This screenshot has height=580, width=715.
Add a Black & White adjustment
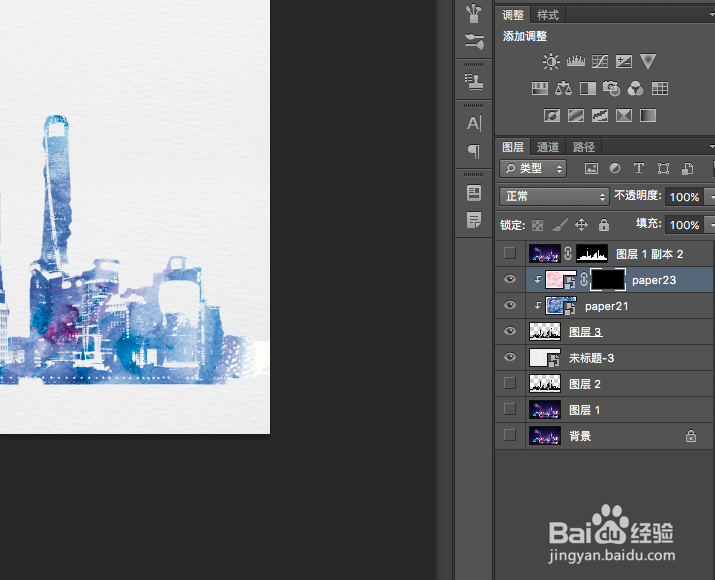tap(587, 88)
